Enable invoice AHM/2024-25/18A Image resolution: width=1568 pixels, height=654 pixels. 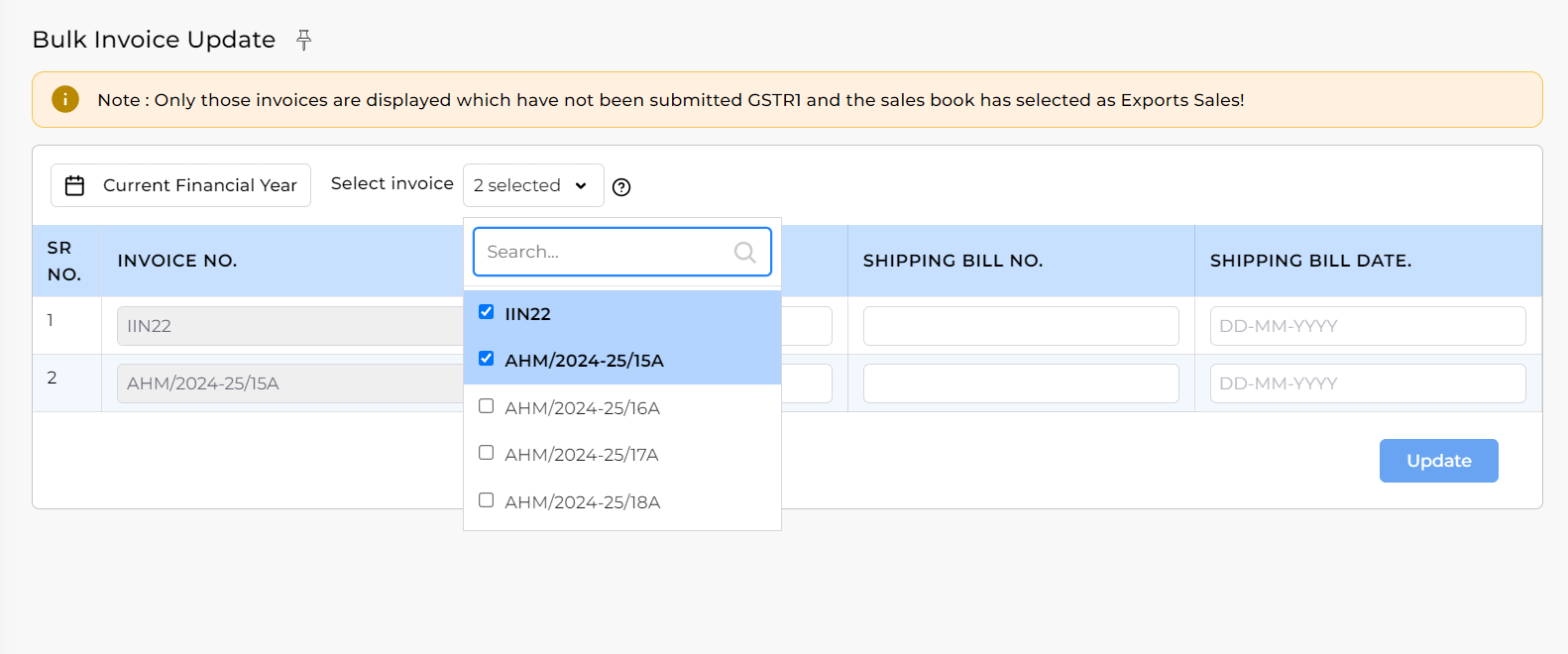point(487,501)
